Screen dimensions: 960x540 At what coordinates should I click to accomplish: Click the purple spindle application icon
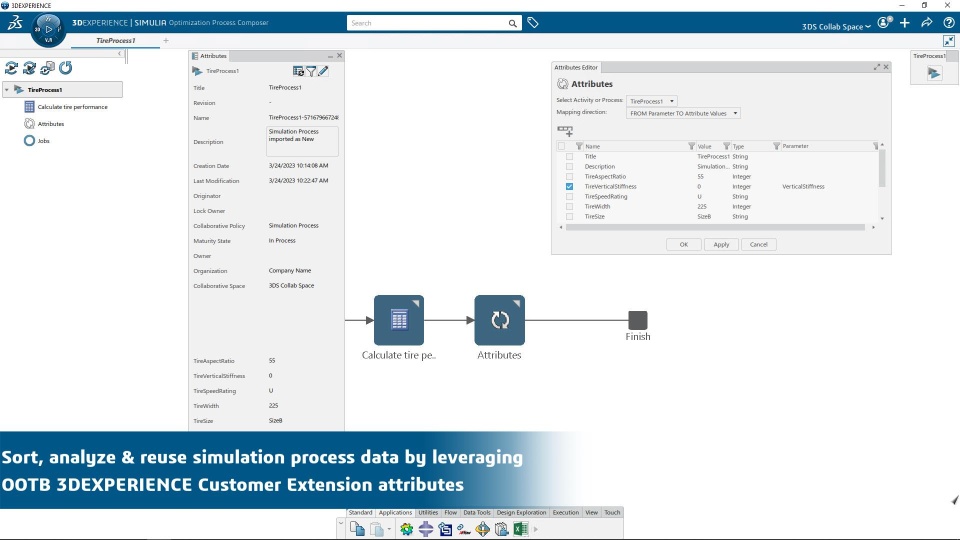pos(426,529)
